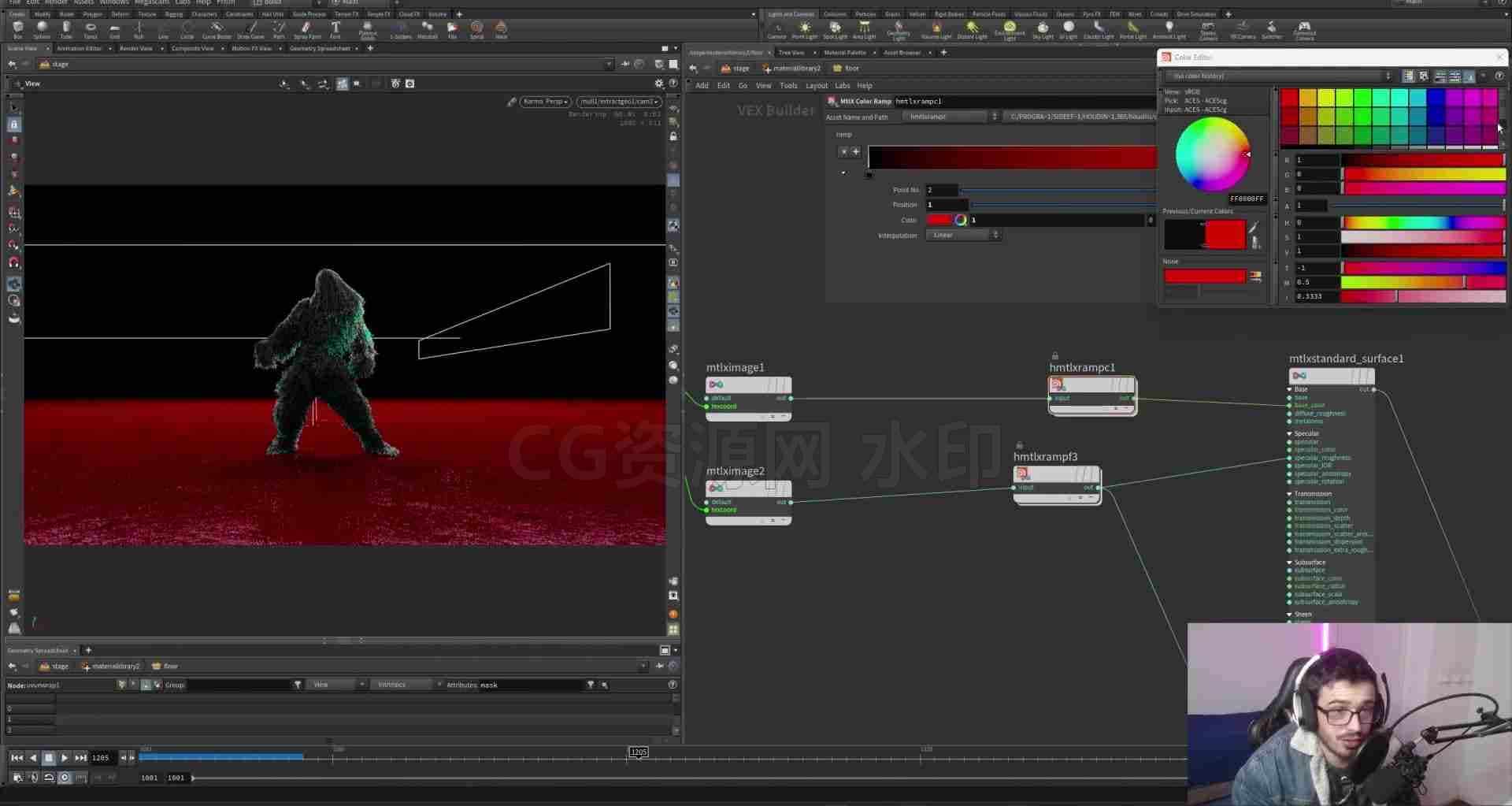Click the Spot Light shelf tool
Image resolution: width=1512 pixels, height=806 pixels.
(835, 30)
